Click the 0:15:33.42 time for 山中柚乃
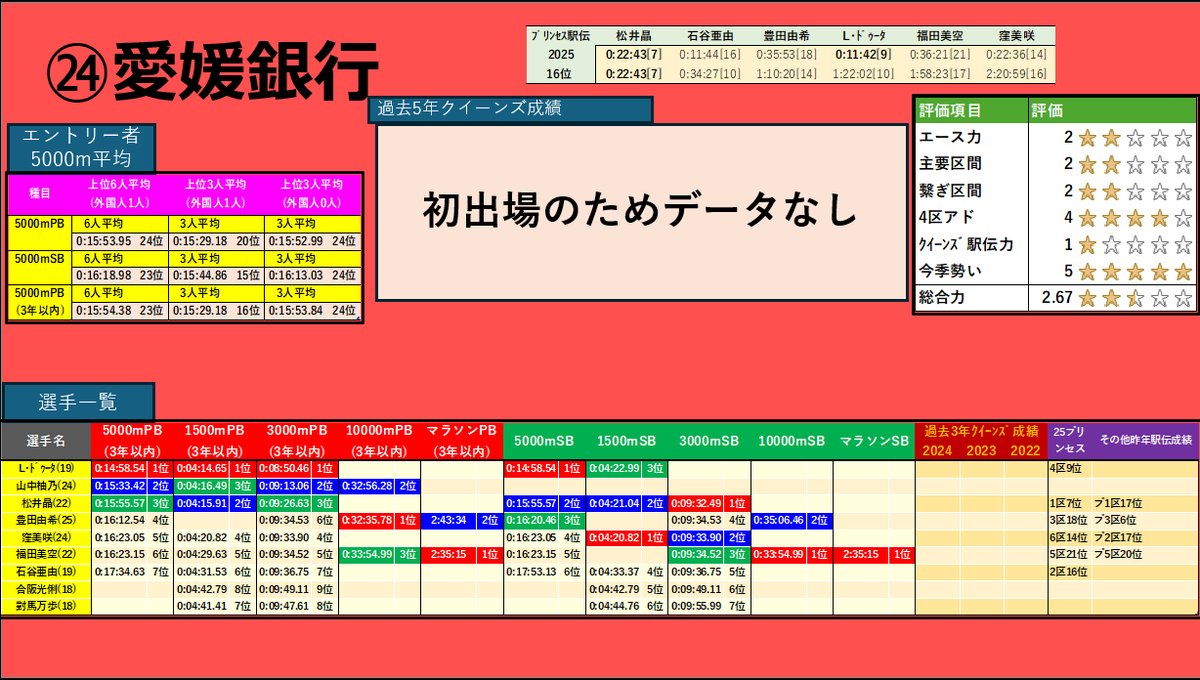 tap(121, 486)
